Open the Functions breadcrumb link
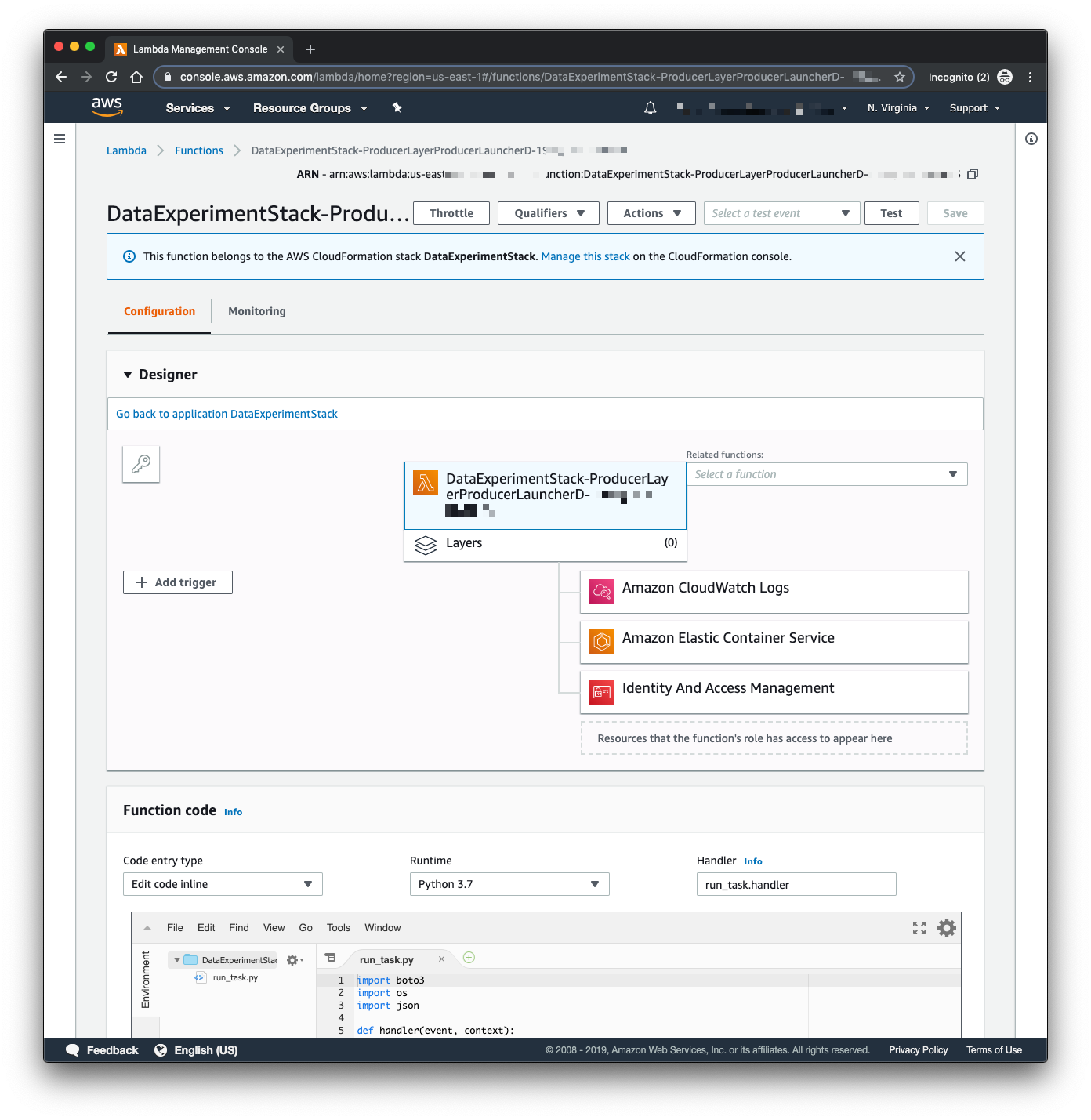The height and width of the screenshot is (1120, 1091). [199, 150]
